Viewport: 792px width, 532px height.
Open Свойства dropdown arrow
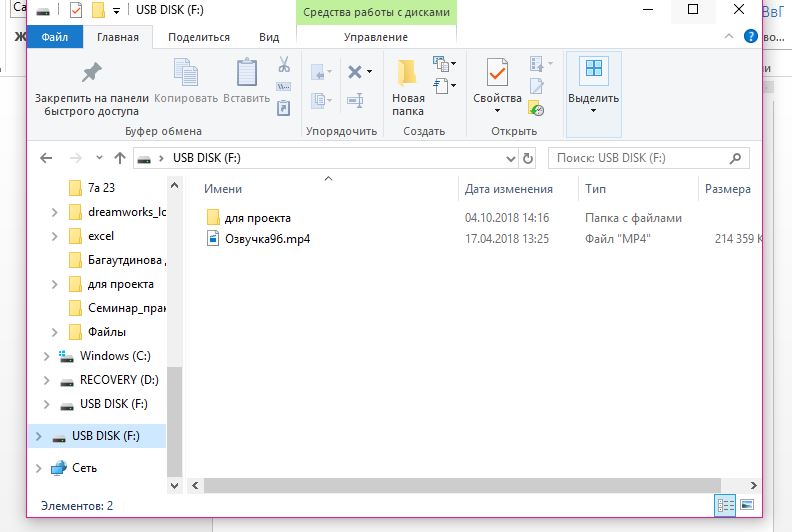pos(497,110)
